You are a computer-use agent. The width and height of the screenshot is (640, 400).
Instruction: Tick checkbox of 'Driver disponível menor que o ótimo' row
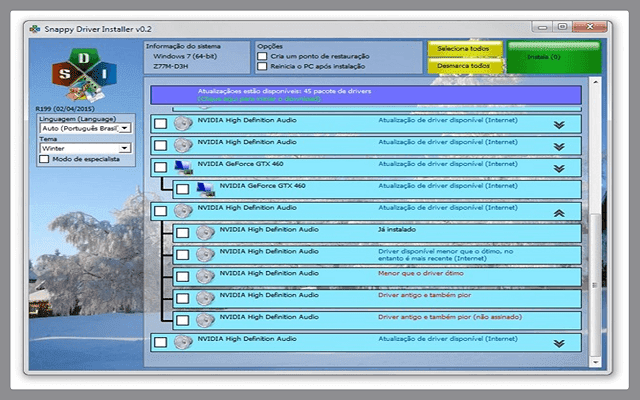[182, 255]
